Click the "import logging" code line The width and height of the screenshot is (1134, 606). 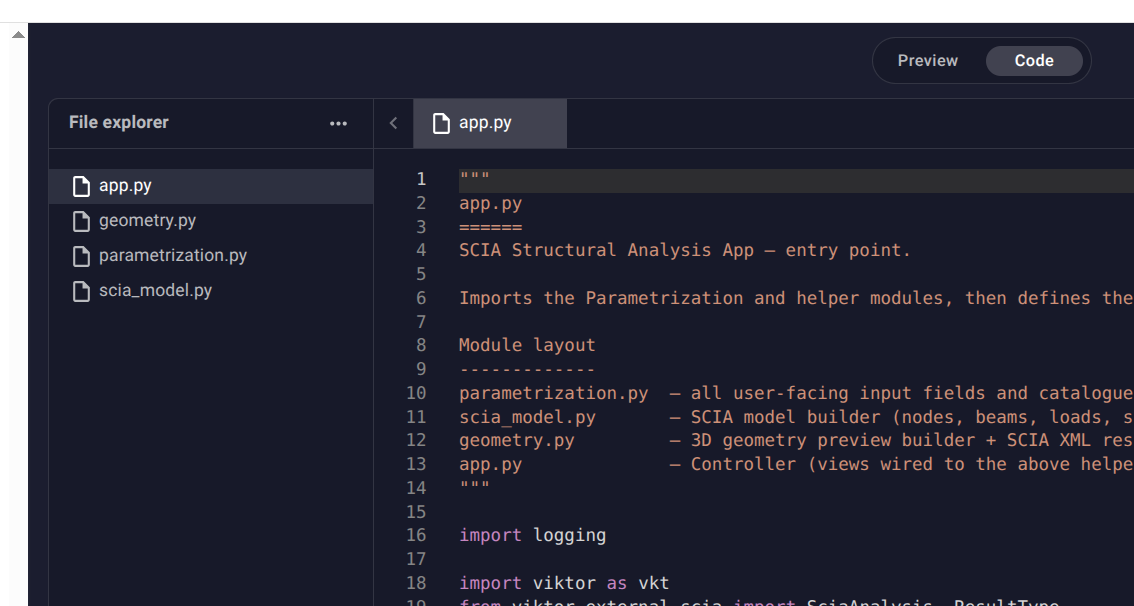[532, 536]
